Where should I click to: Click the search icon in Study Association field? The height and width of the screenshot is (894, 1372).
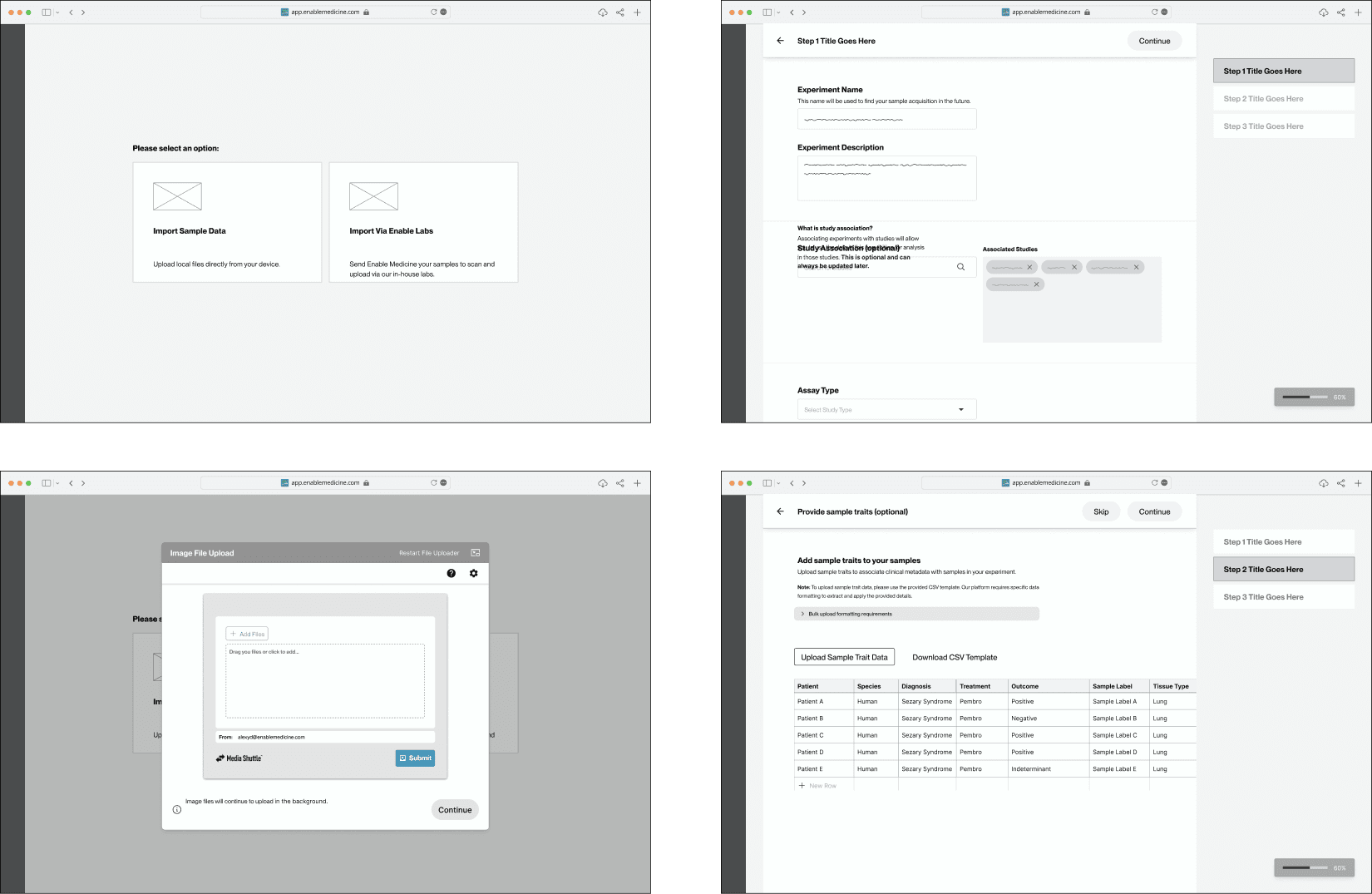(x=960, y=267)
